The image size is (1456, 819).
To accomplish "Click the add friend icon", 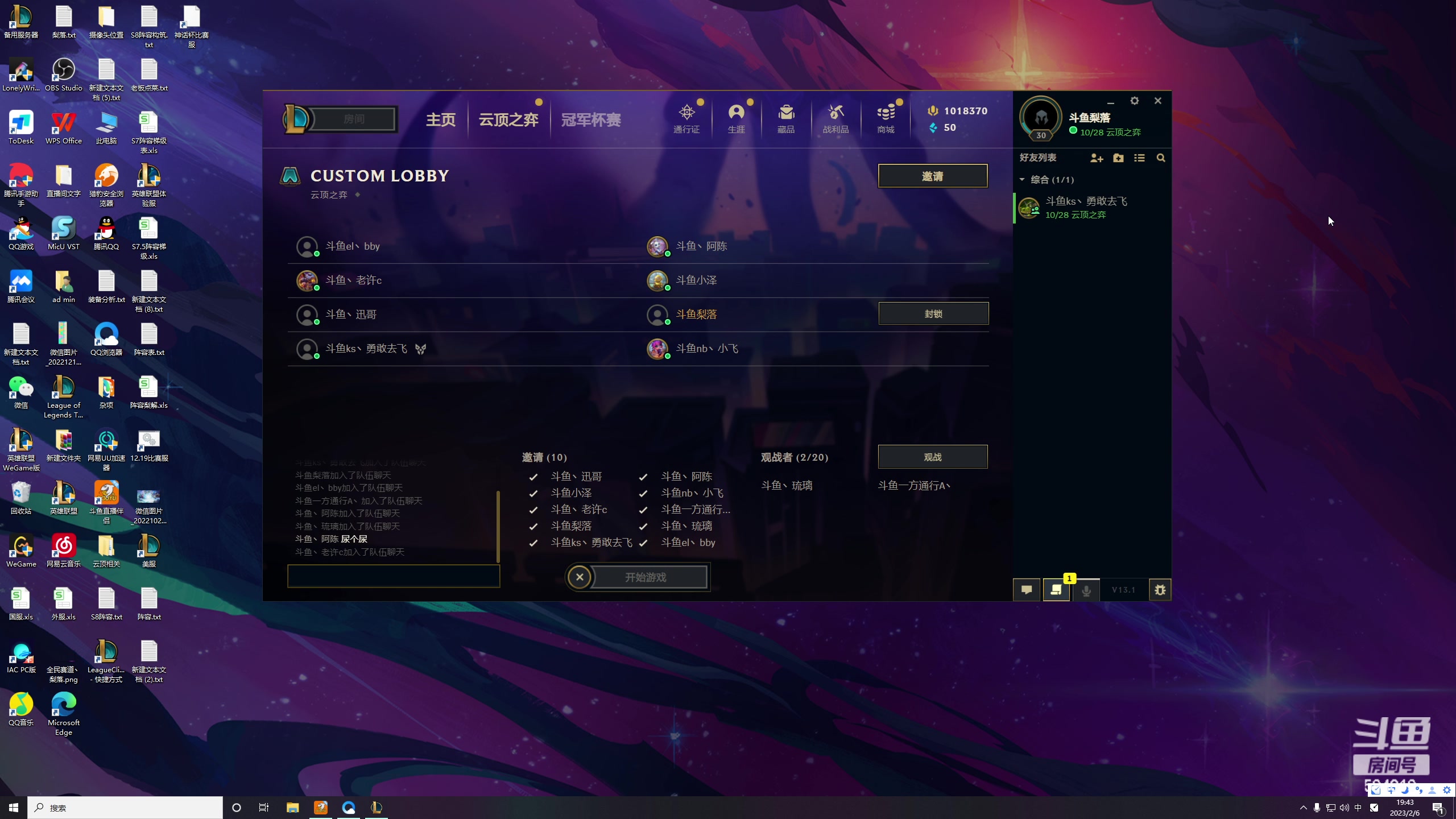I will (1096, 158).
